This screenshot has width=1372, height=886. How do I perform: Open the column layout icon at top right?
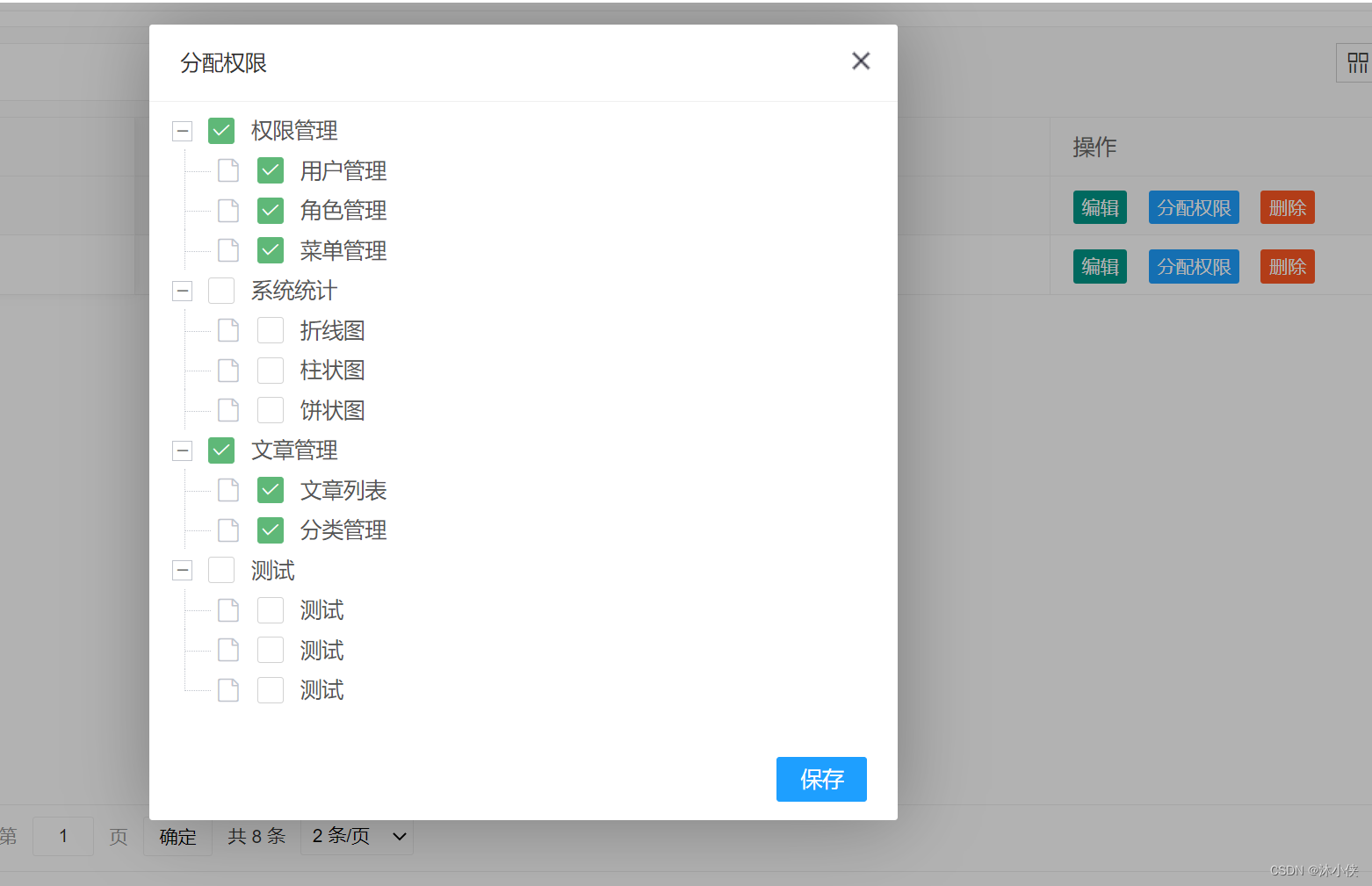(x=1357, y=63)
